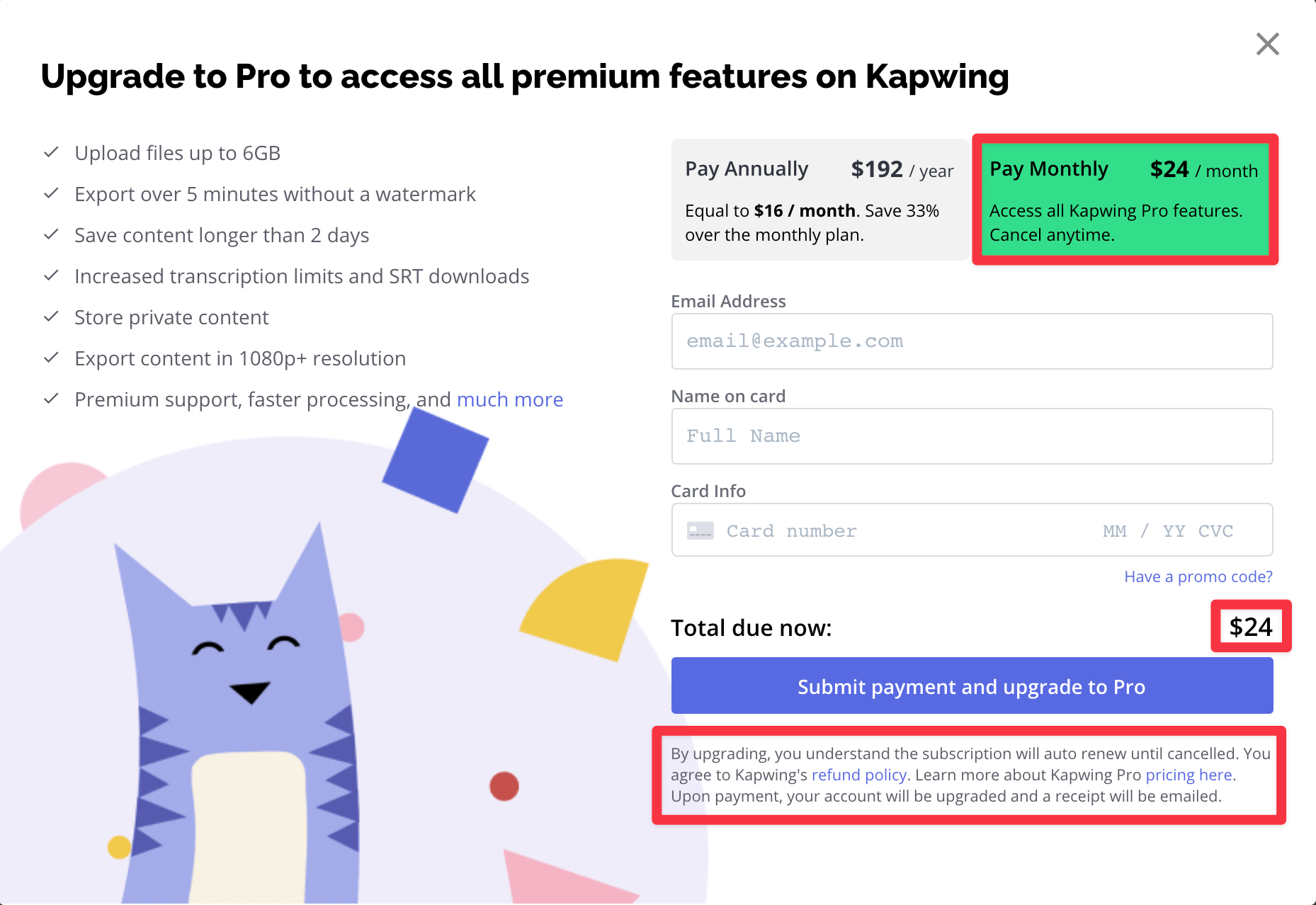Select the Pay Annually plan option
The image size is (1316, 905).
[x=819, y=200]
